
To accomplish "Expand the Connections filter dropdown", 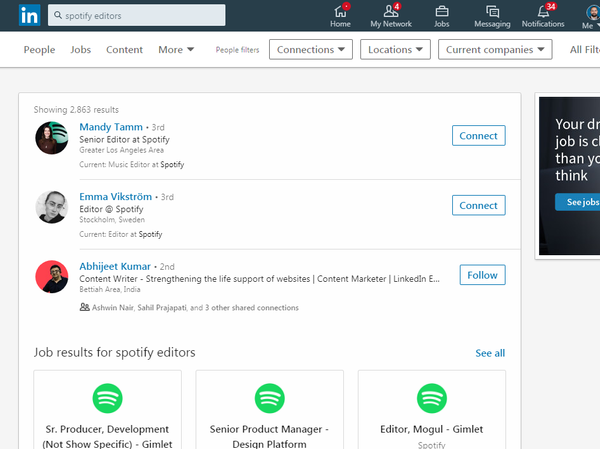I will point(310,50).
